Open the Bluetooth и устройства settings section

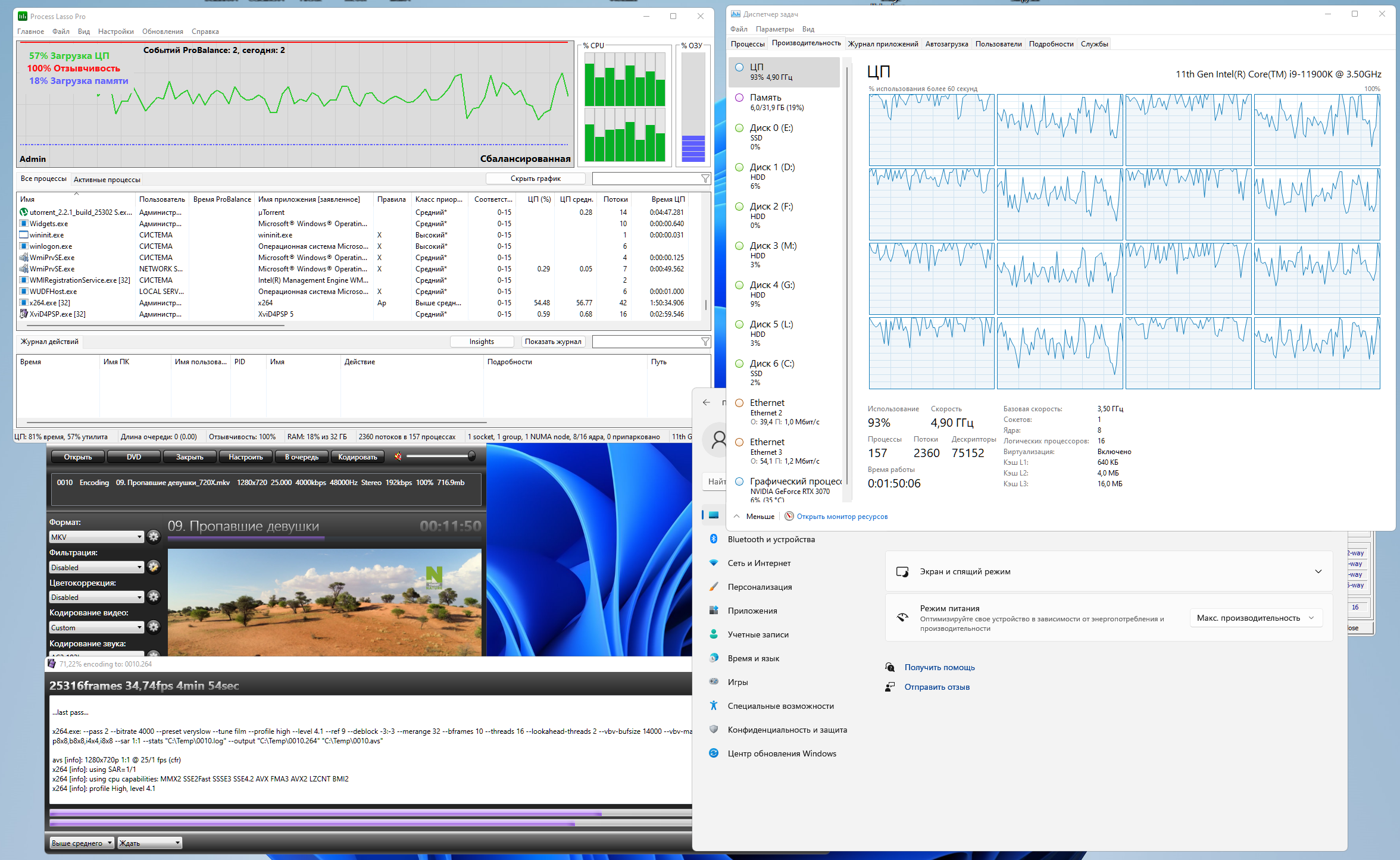(771, 539)
